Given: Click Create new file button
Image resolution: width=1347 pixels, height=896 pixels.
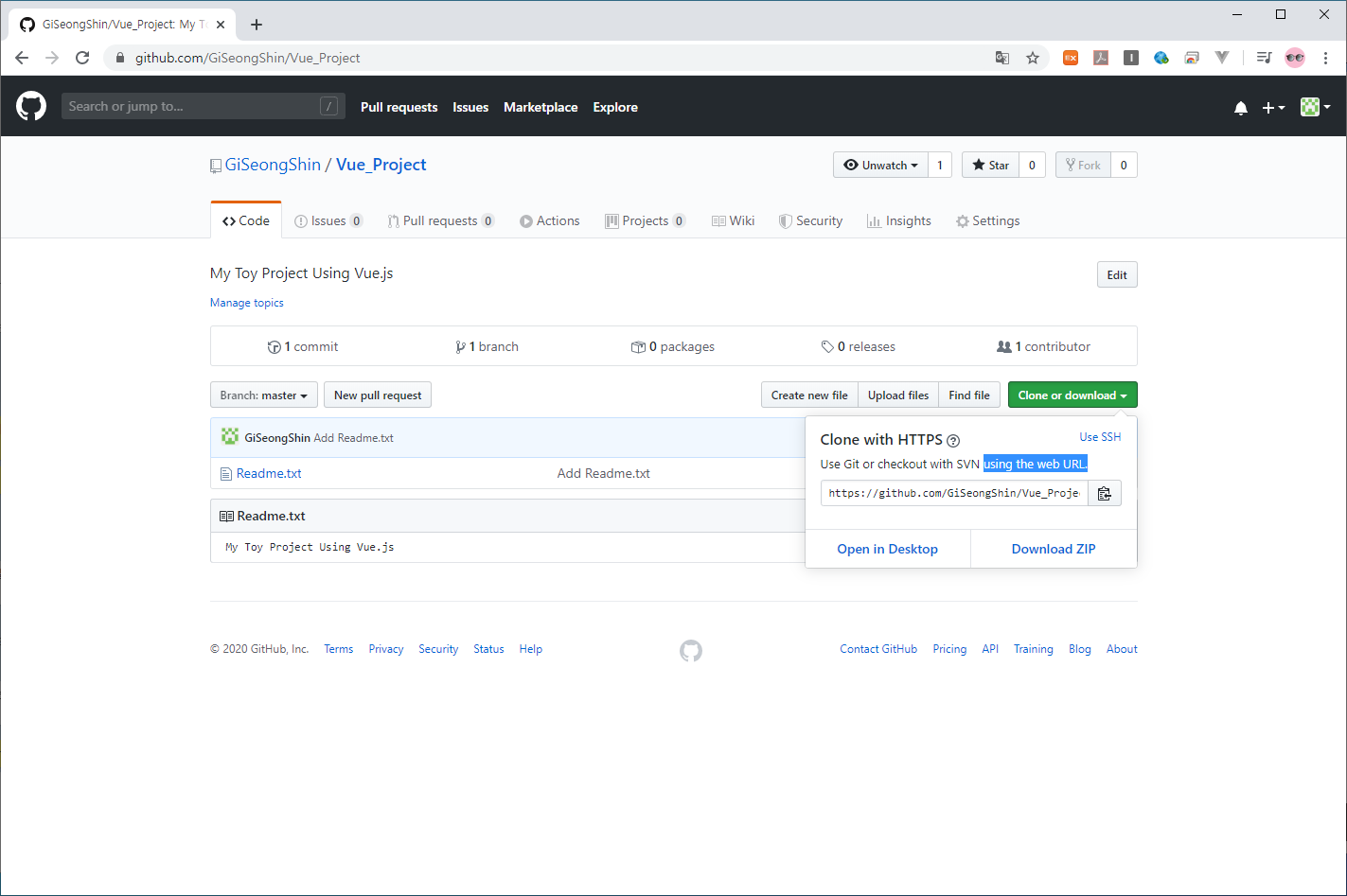Looking at the screenshot, I should (809, 395).
